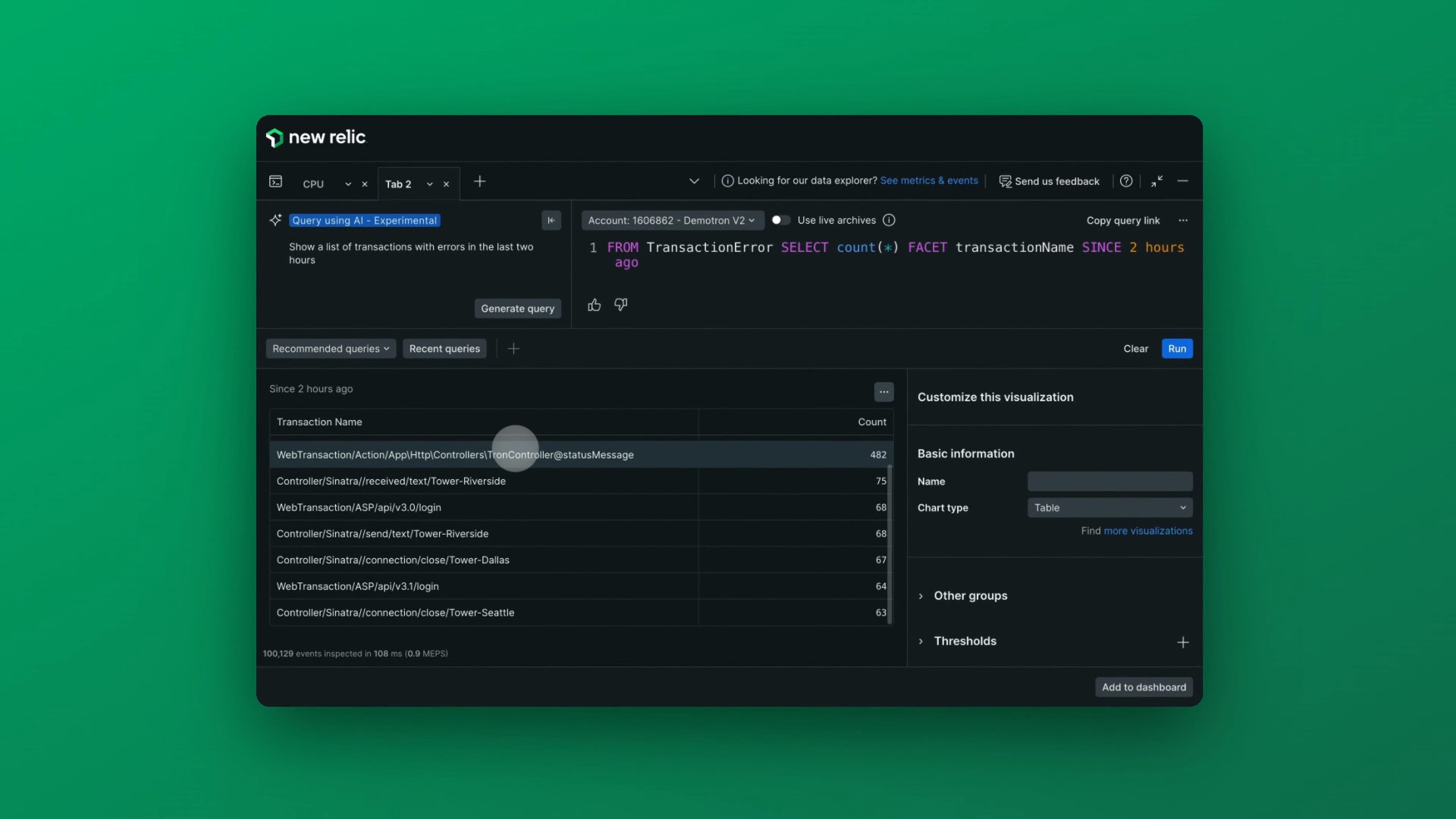Open query options ellipsis menu

(1183, 221)
